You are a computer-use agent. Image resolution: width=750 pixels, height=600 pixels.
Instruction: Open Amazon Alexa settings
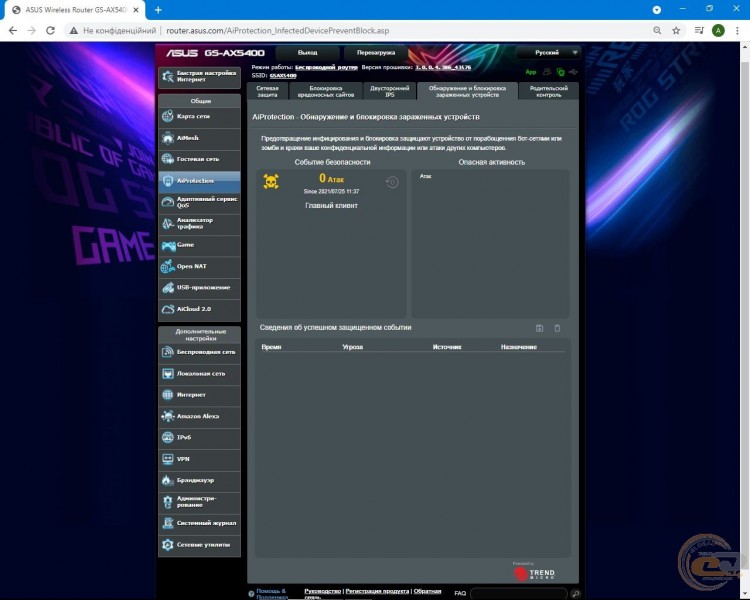point(199,416)
